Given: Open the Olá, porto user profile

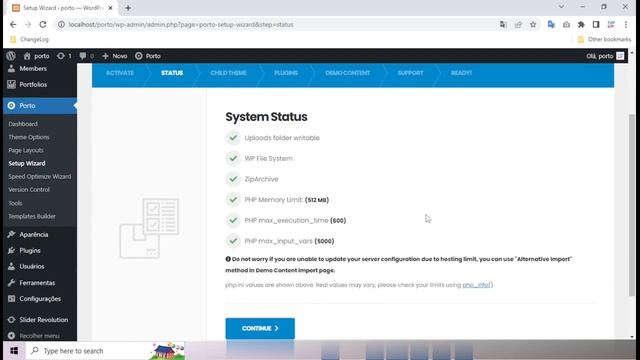Looking at the screenshot, I should pos(605,56).
